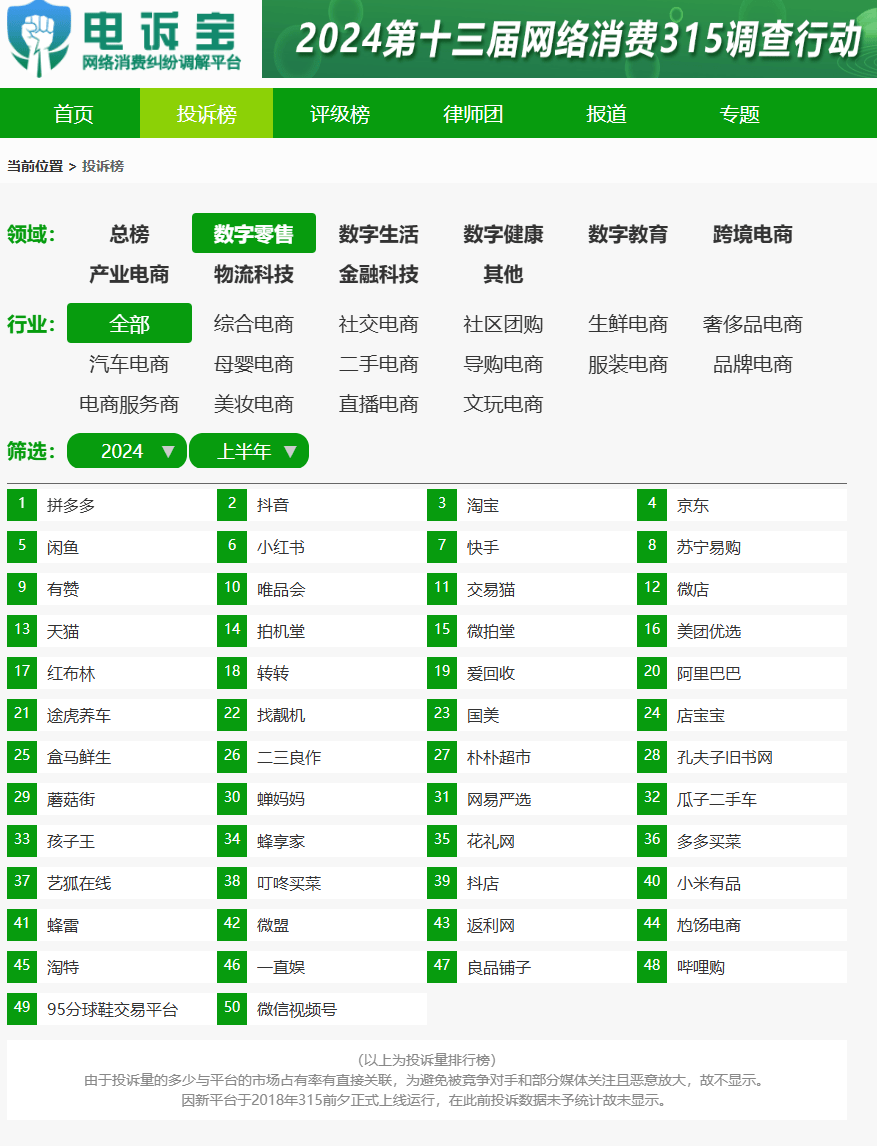Open the rank 7 entry 快手

(532, 547)
